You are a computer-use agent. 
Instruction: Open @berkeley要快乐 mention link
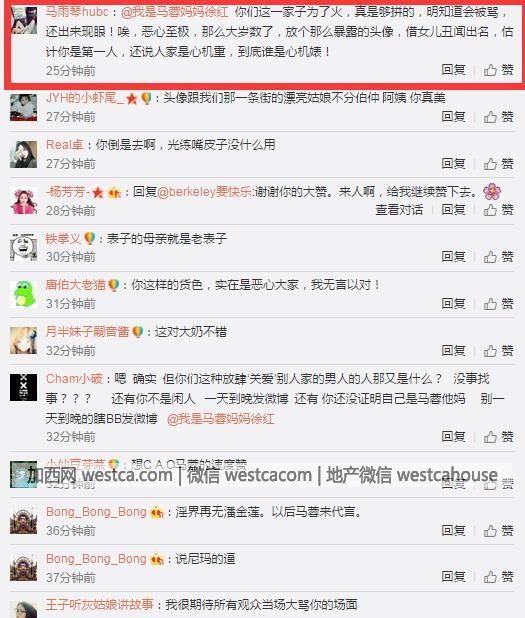(205, 192)
